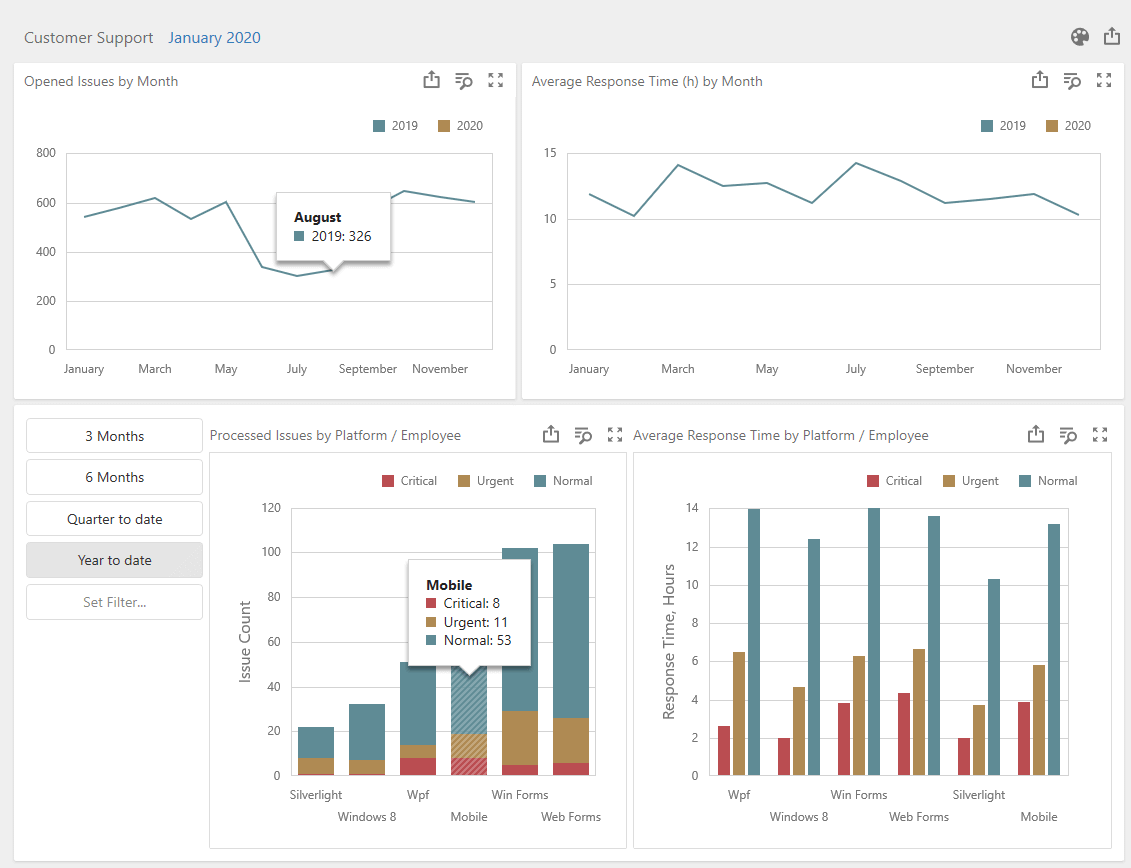Click the January 2020 date link
This screenshot has height=868, width=1131.
[x=214, y=38]
